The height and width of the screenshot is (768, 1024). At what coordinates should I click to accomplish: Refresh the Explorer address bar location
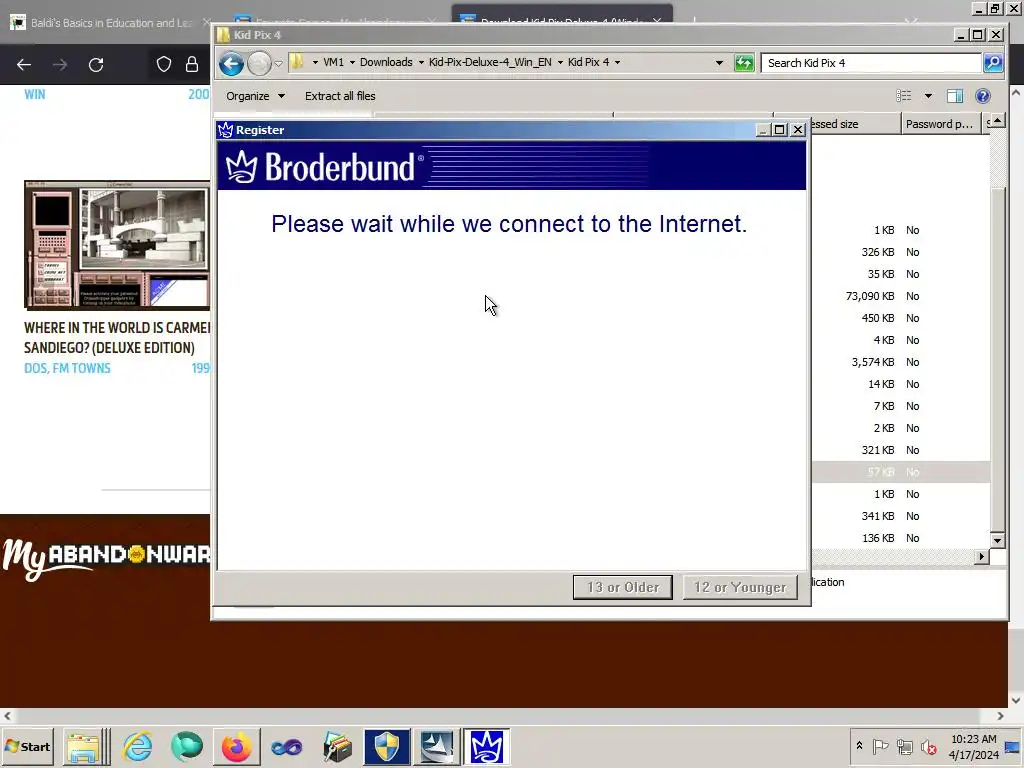pyautogui.click(x=744, y=63)
